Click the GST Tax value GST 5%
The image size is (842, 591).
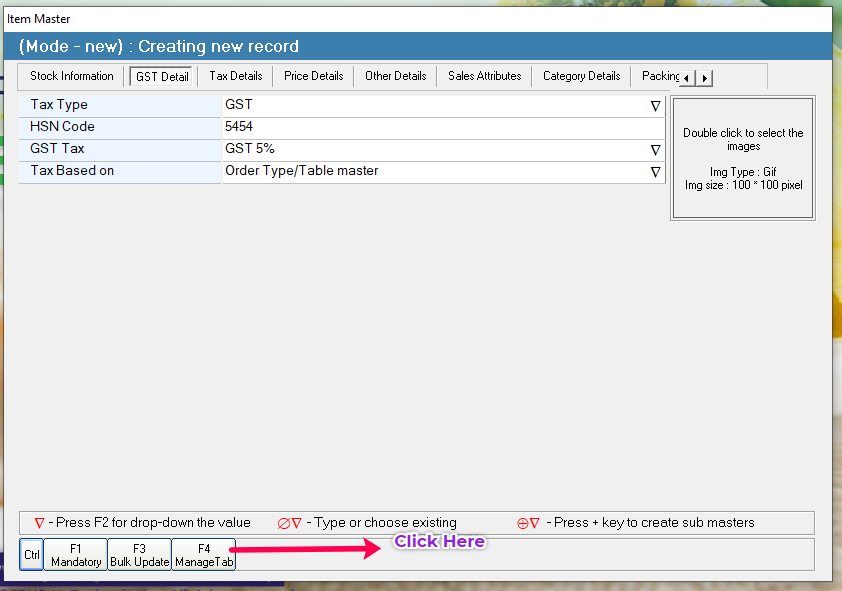click(250, 149)
